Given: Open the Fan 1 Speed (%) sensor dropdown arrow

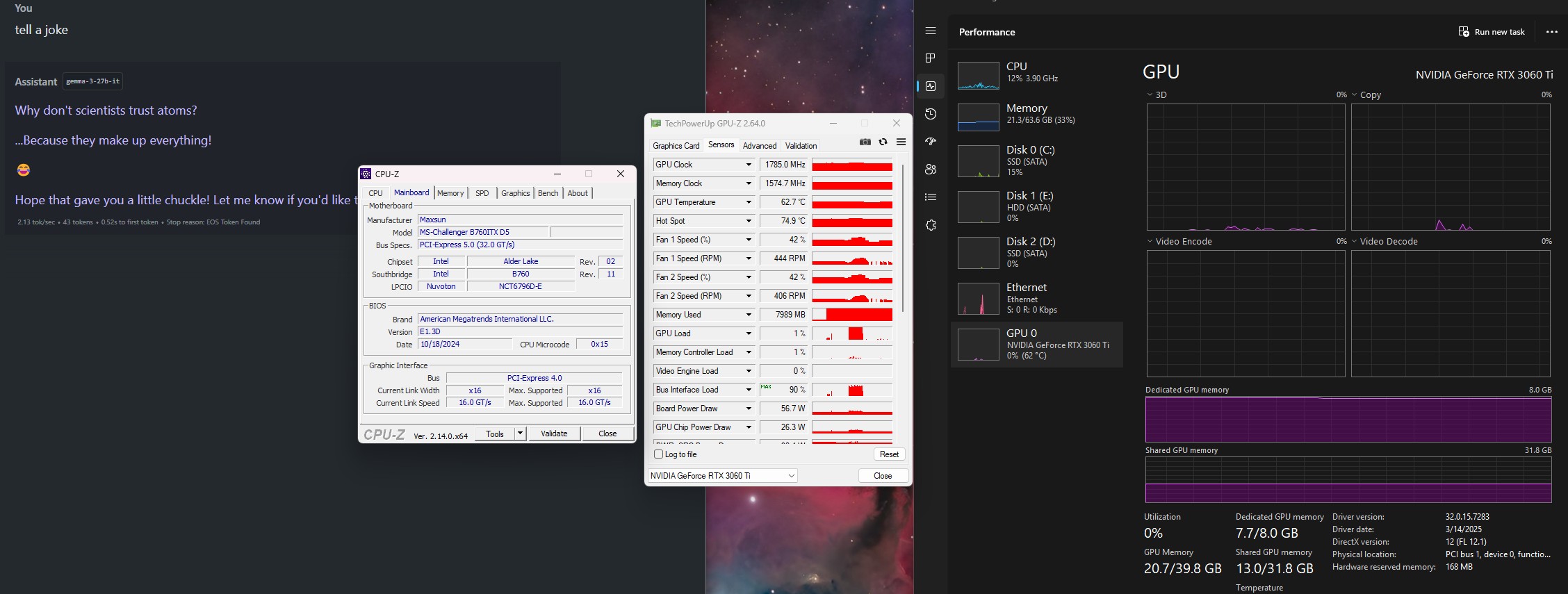Looking at the screenshot, I should [x=749, y=240].
